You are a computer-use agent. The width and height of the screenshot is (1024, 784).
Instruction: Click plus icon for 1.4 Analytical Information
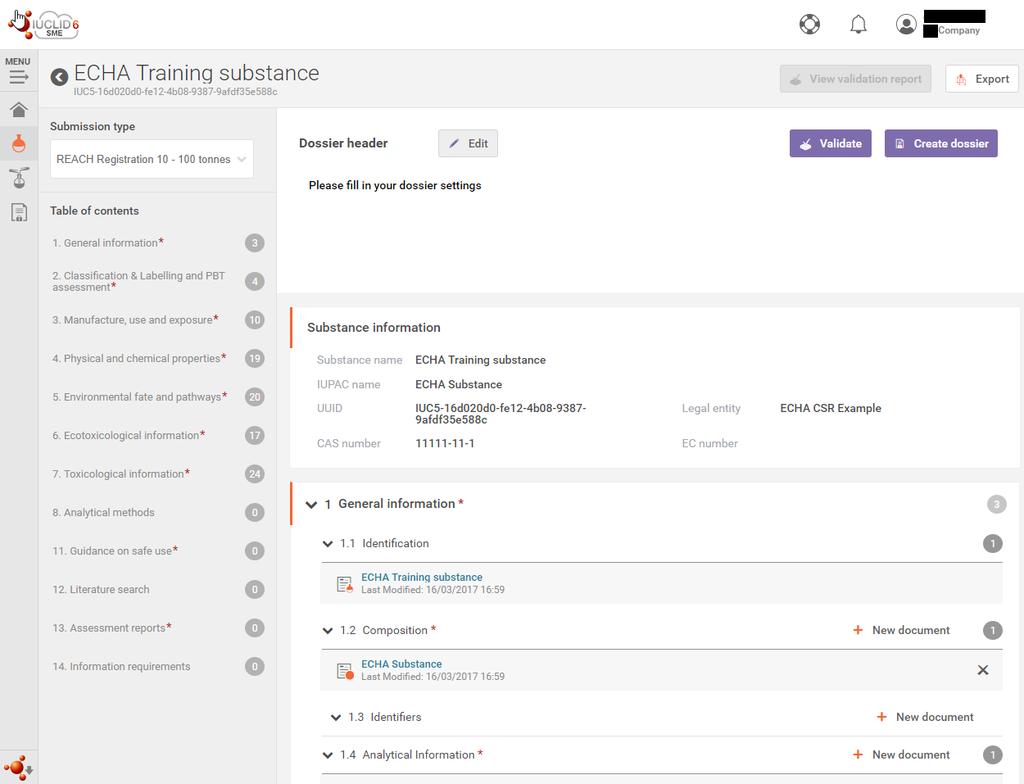coord(857,755)
